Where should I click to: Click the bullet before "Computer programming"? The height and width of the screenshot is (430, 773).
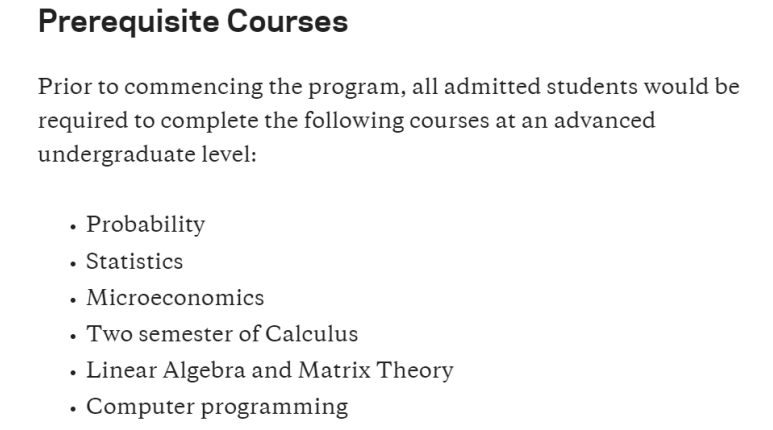pyautogui.click(x=73, y=409)
